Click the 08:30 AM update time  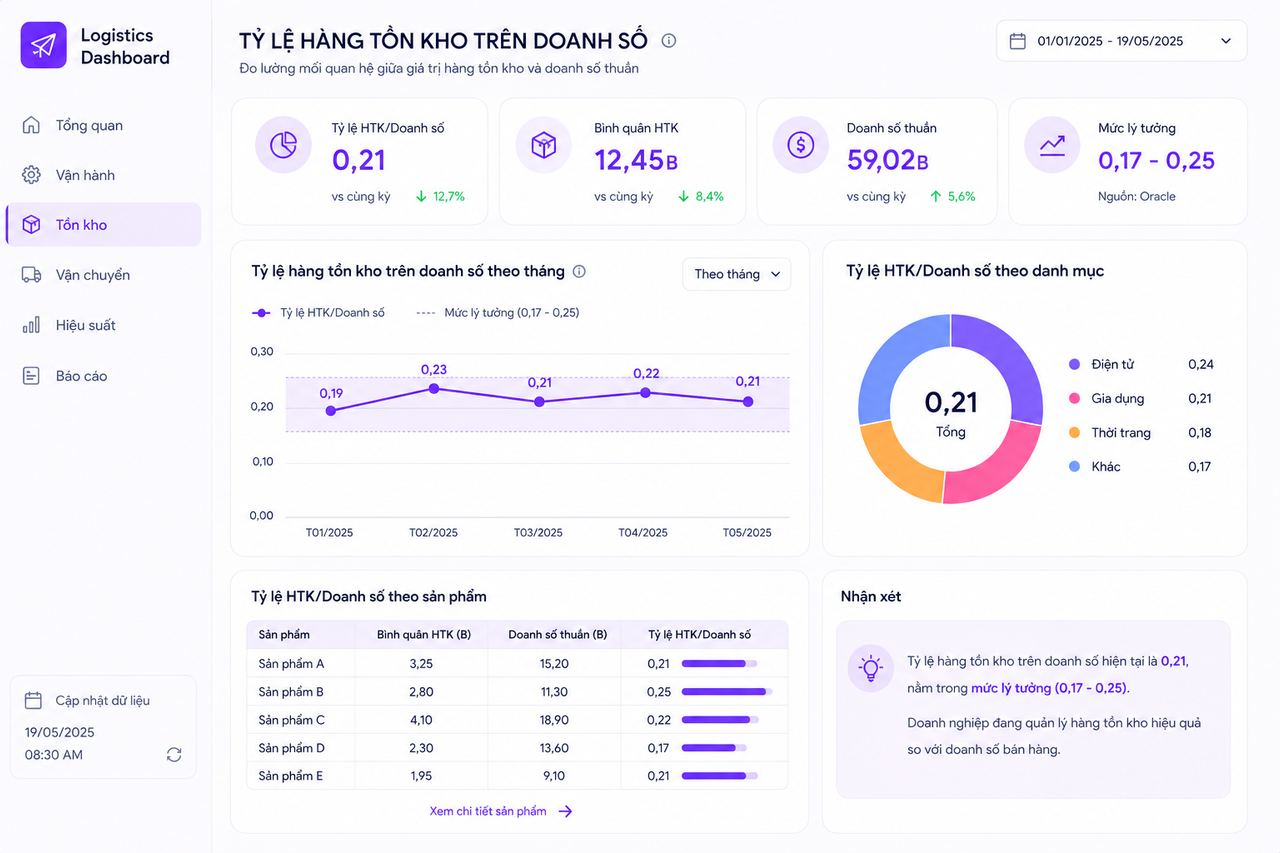tap(54, 755)
